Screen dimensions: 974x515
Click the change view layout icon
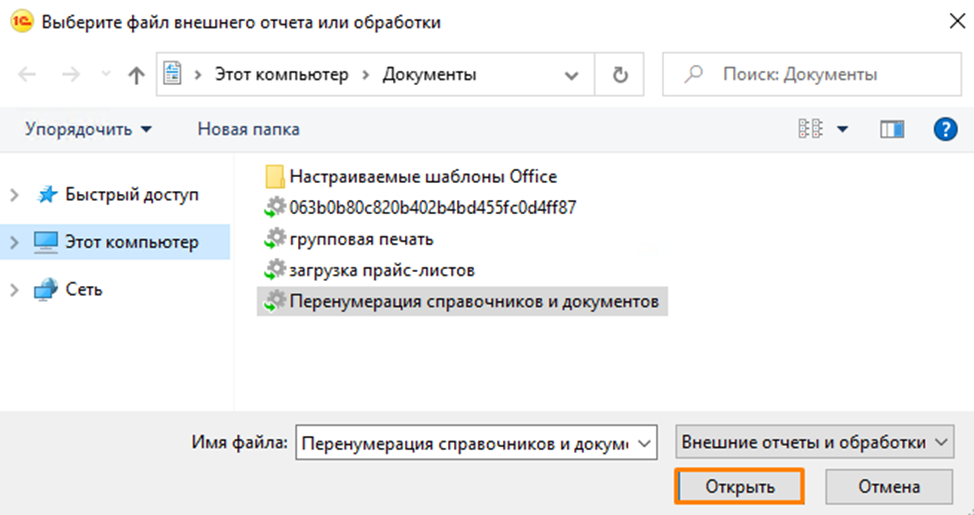(809, 129)
